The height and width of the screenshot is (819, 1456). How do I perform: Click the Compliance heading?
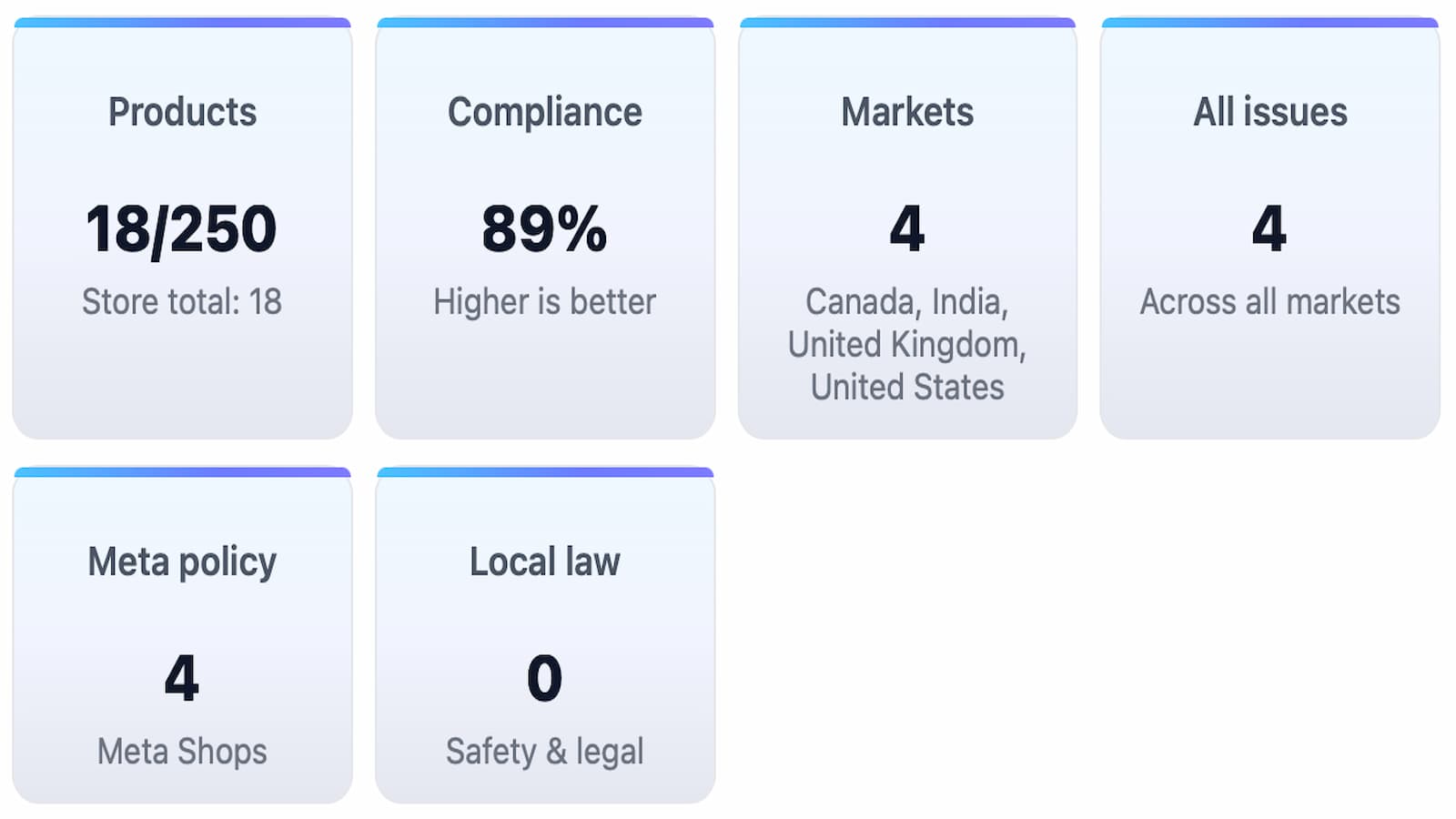click(544, 111)
